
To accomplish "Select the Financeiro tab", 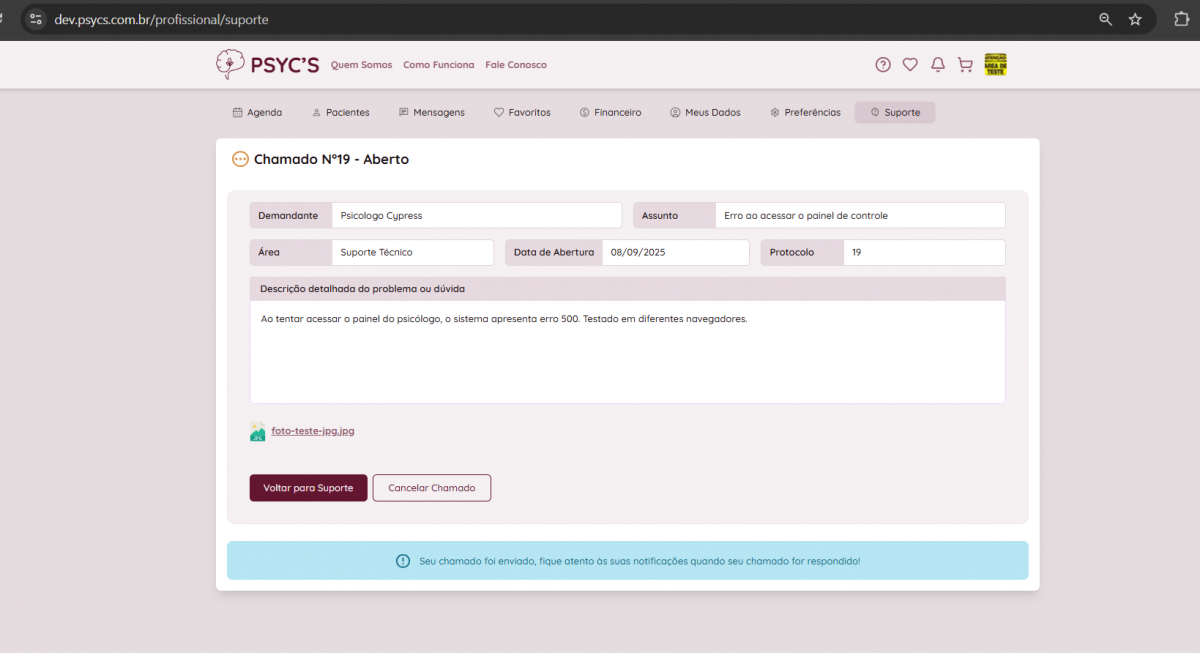I will coord(610,113).
